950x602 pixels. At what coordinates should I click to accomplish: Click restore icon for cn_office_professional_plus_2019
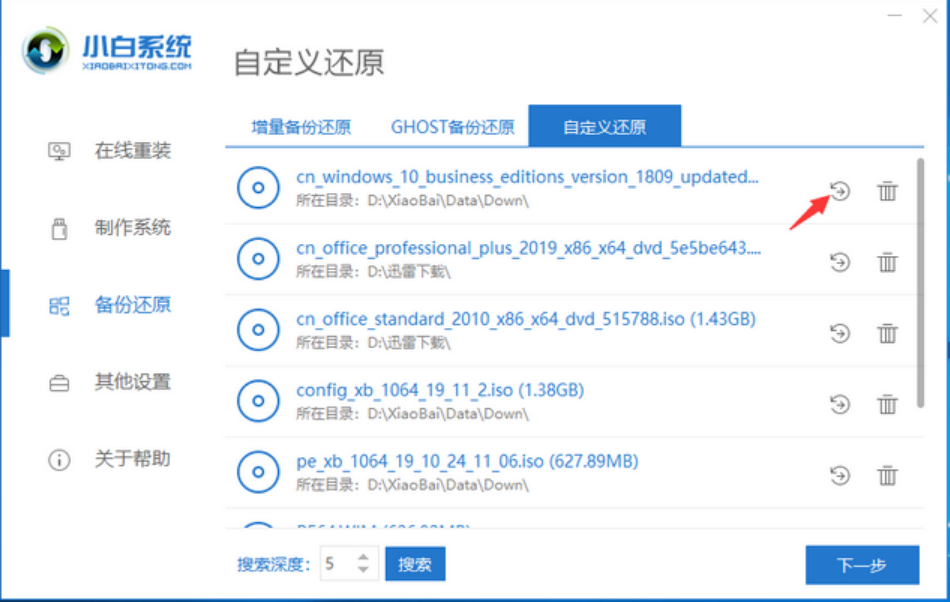(839, 262)
